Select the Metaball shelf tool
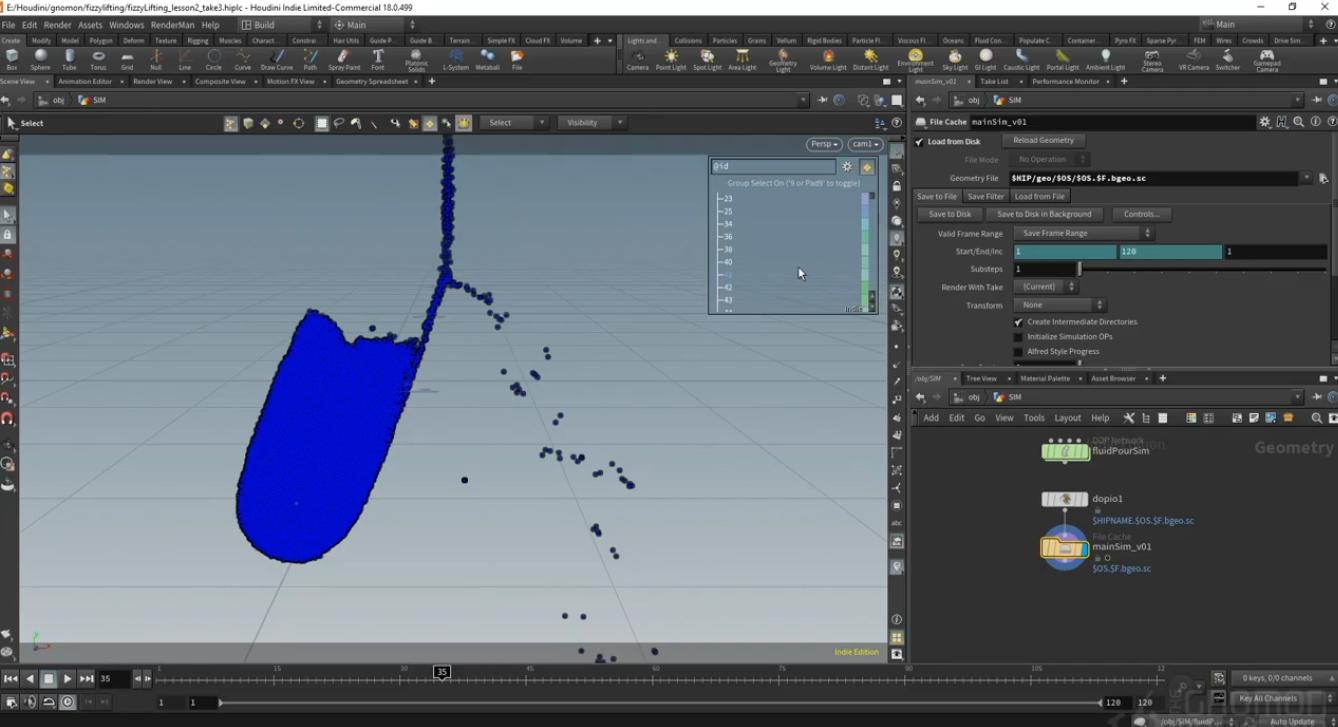The image size is (1338, 727). tap(487, 60)
